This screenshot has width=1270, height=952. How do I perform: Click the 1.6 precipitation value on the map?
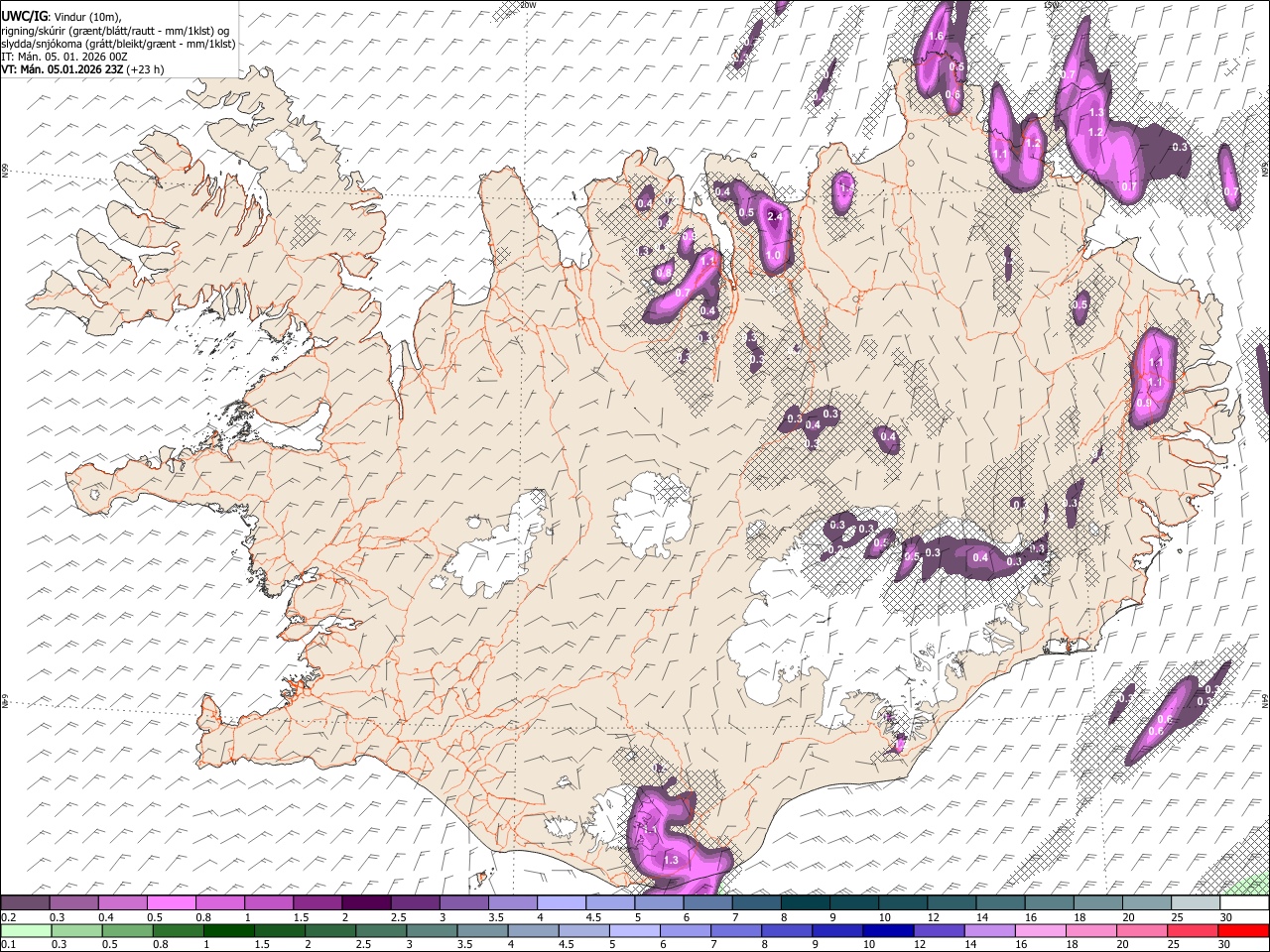(x=935, y=37)
